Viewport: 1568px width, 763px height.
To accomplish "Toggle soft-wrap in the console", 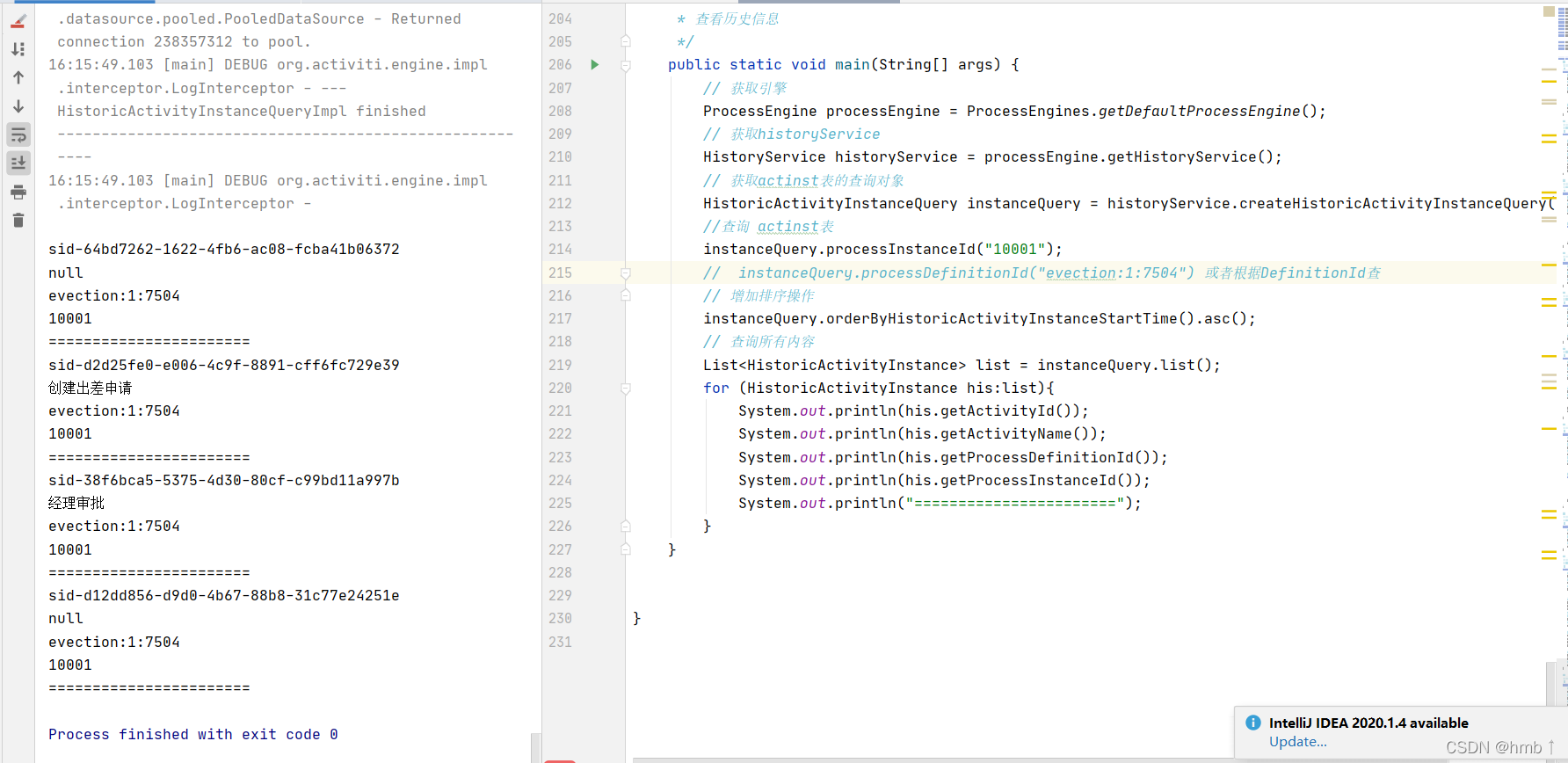I will [18, 134].
